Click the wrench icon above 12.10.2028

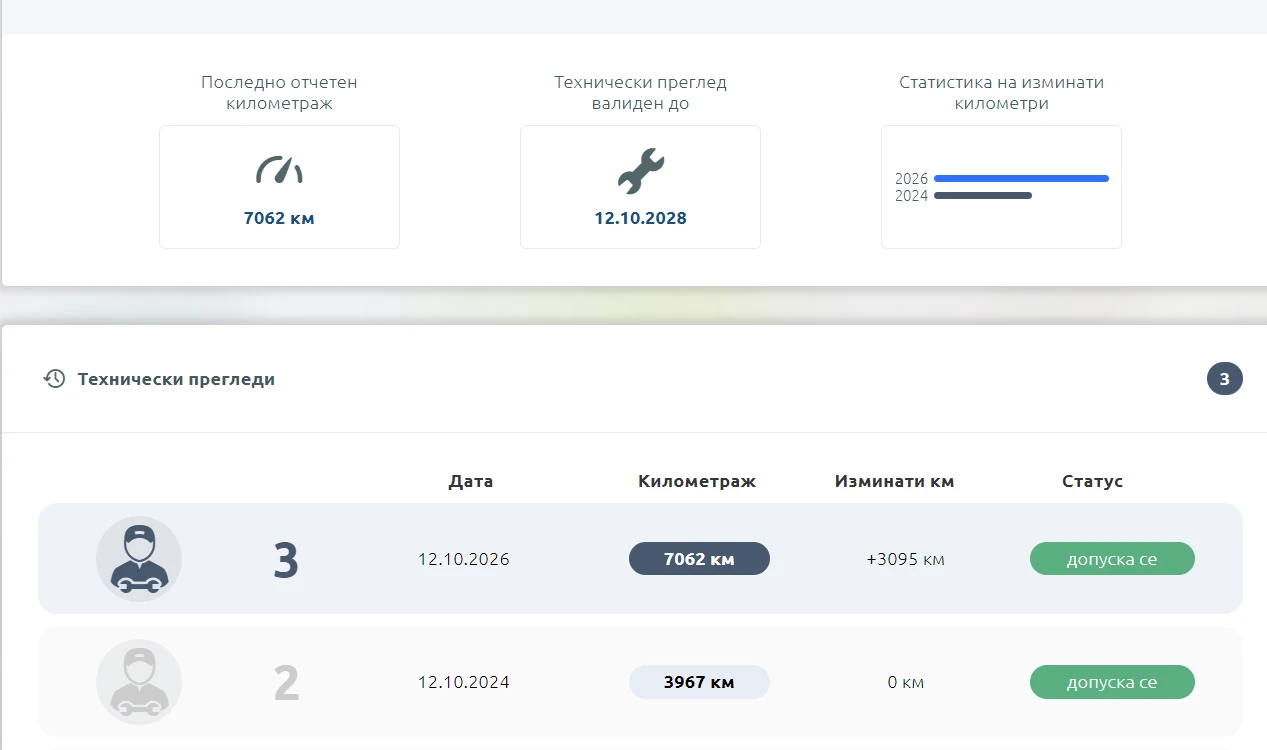(x=640, y=171)
